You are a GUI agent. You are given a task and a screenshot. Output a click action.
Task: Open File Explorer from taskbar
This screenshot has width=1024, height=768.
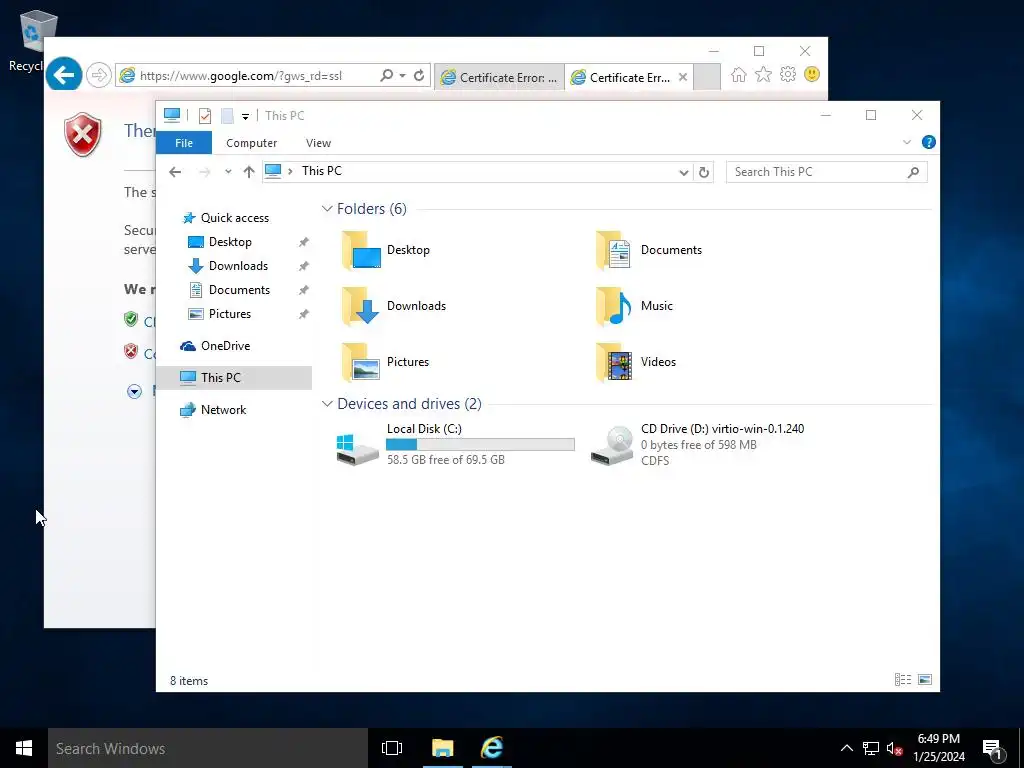pos(442,748)
